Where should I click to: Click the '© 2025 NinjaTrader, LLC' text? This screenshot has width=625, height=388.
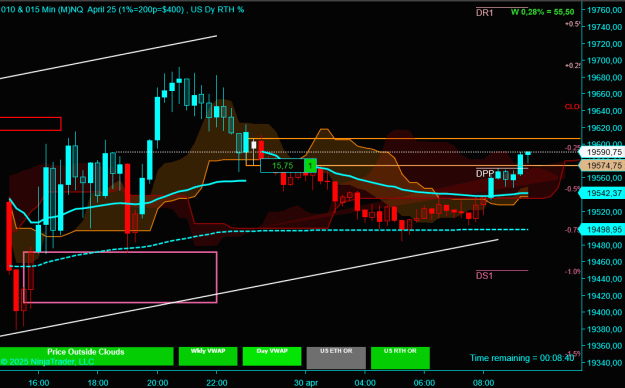click(x=47, y=362)
